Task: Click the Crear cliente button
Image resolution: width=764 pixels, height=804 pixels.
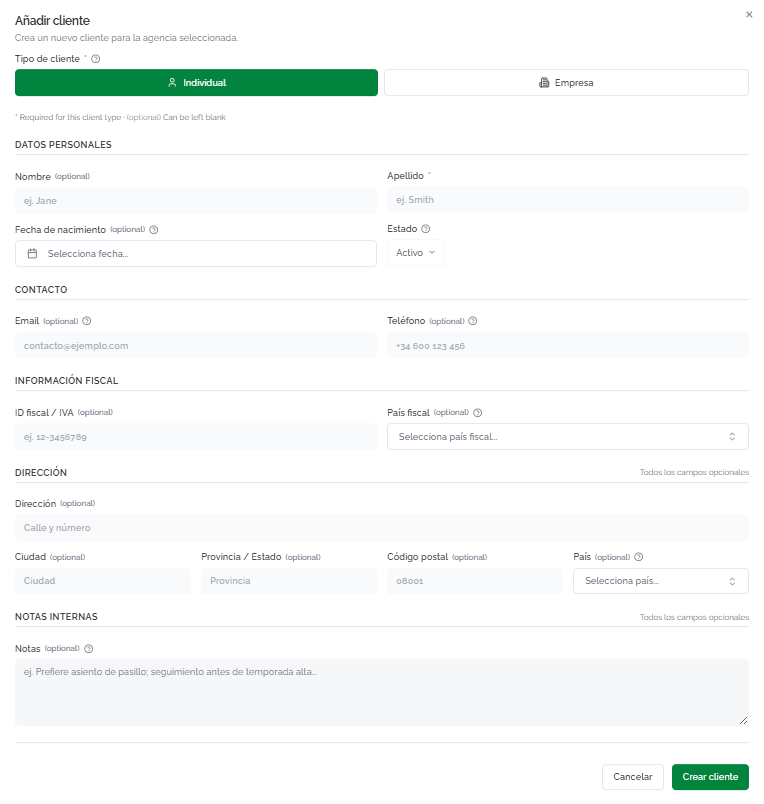Action: 710,777
